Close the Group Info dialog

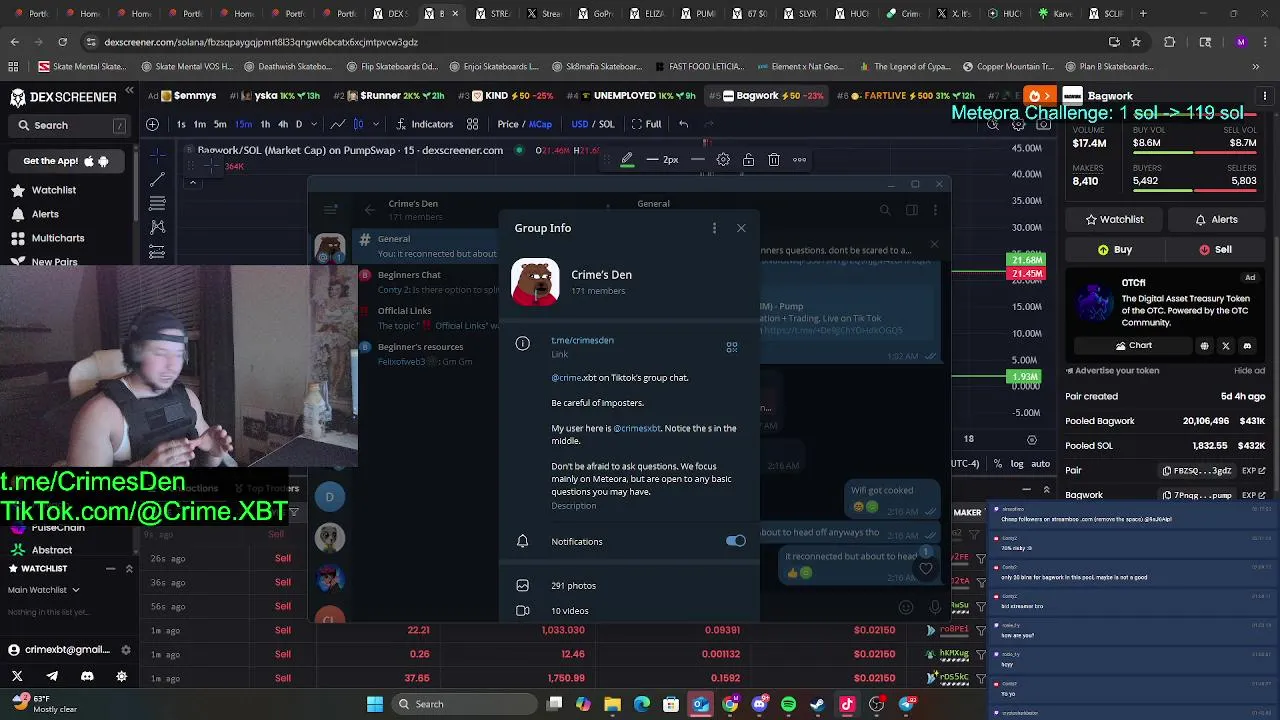point(741,228)
